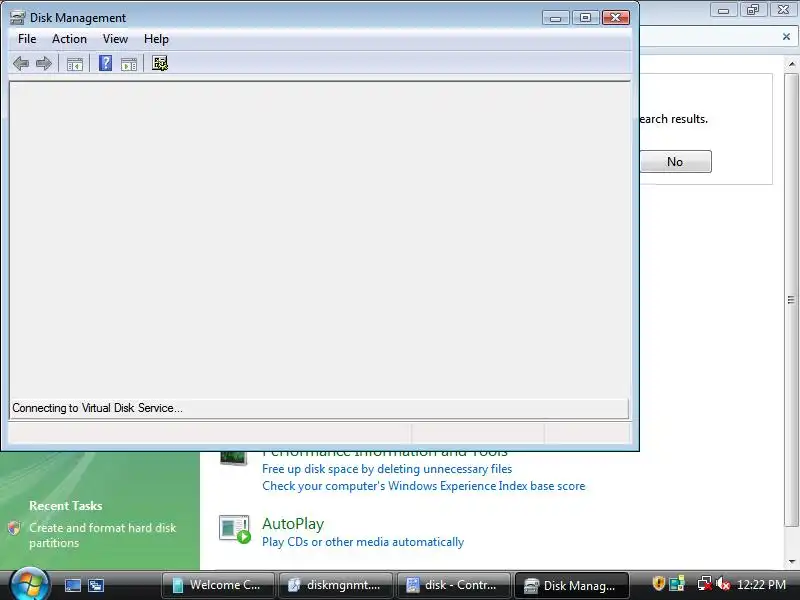Open the AutoPlay heading link
Screen dimensions: 800x600
coord(293,524)
